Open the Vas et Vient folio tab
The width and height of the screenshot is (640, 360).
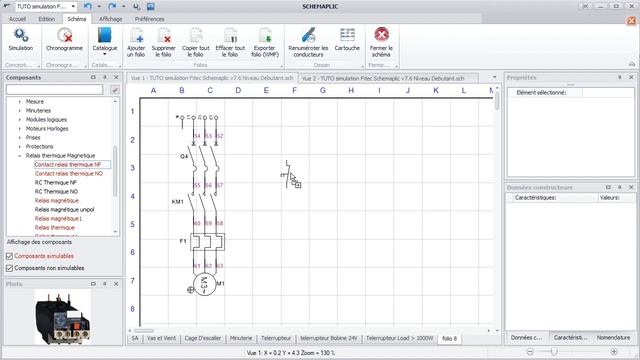tap(162, 338)
